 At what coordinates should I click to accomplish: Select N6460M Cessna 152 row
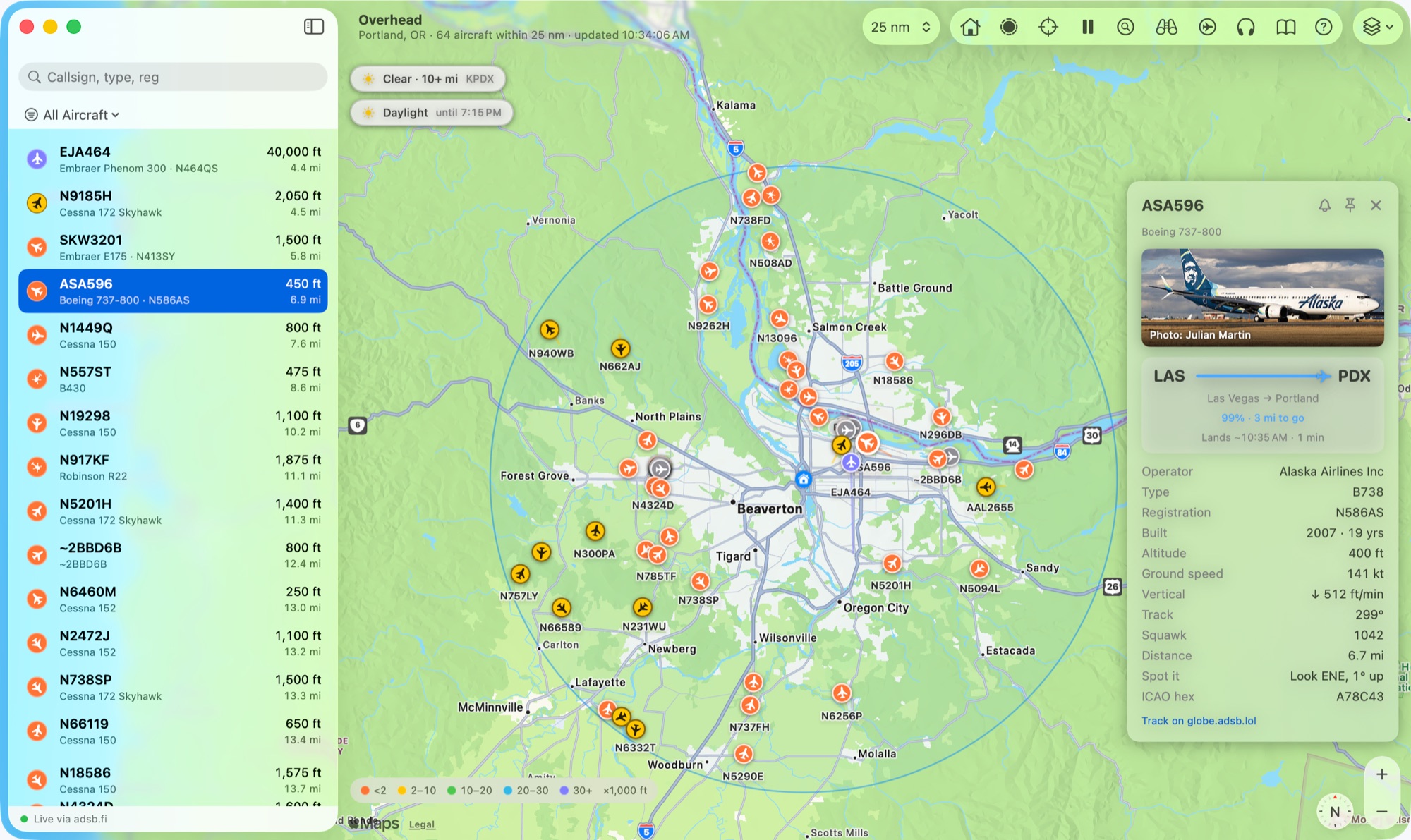click(173, 599)
